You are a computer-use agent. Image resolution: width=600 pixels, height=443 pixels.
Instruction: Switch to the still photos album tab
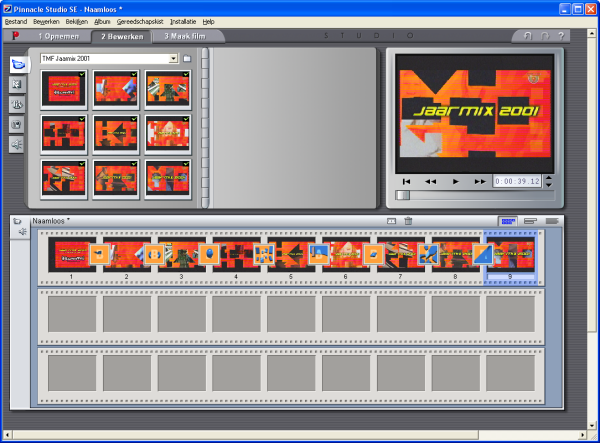(x=17, y=125)
